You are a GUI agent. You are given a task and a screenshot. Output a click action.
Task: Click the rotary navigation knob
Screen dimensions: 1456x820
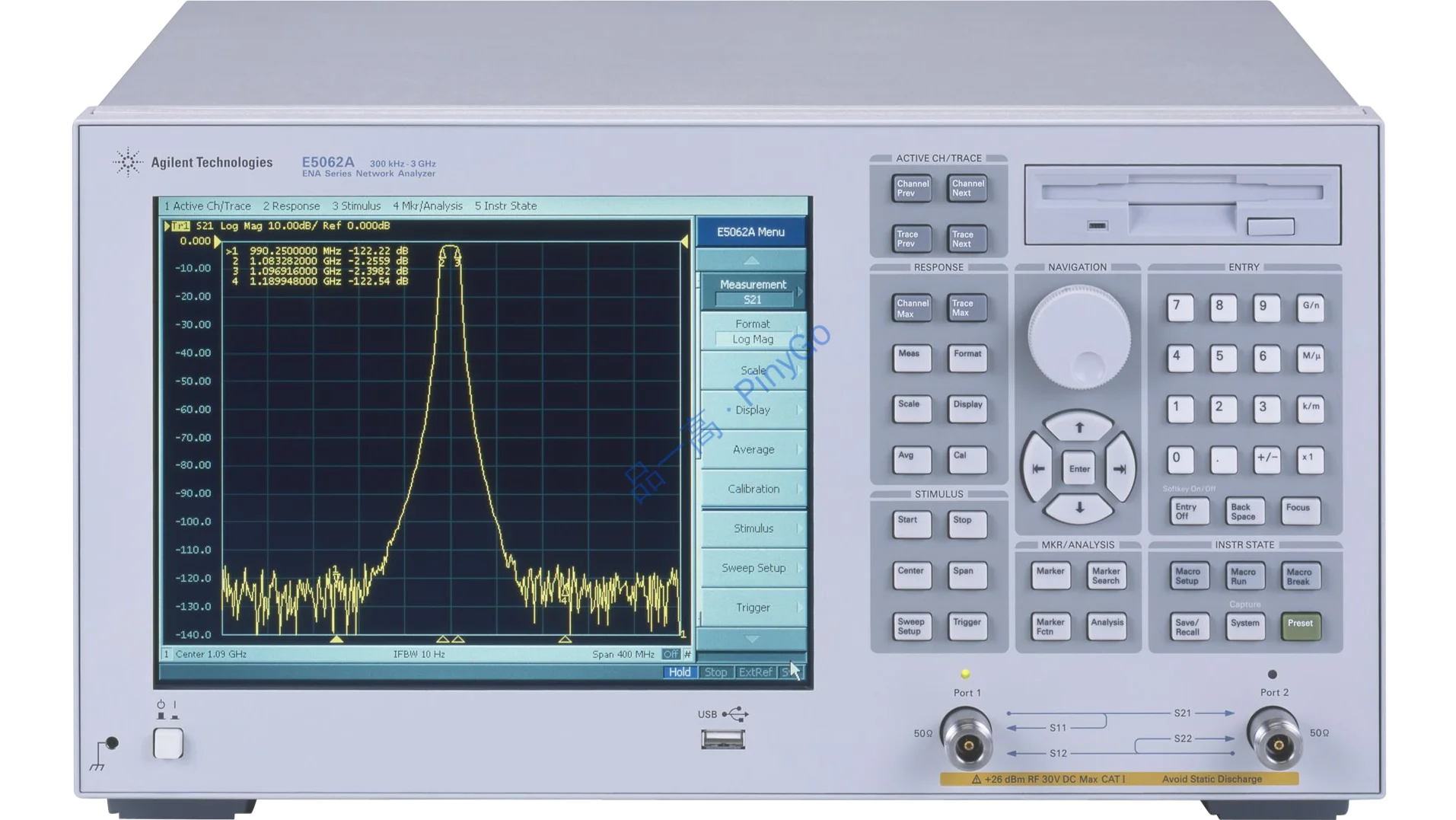1078,337
